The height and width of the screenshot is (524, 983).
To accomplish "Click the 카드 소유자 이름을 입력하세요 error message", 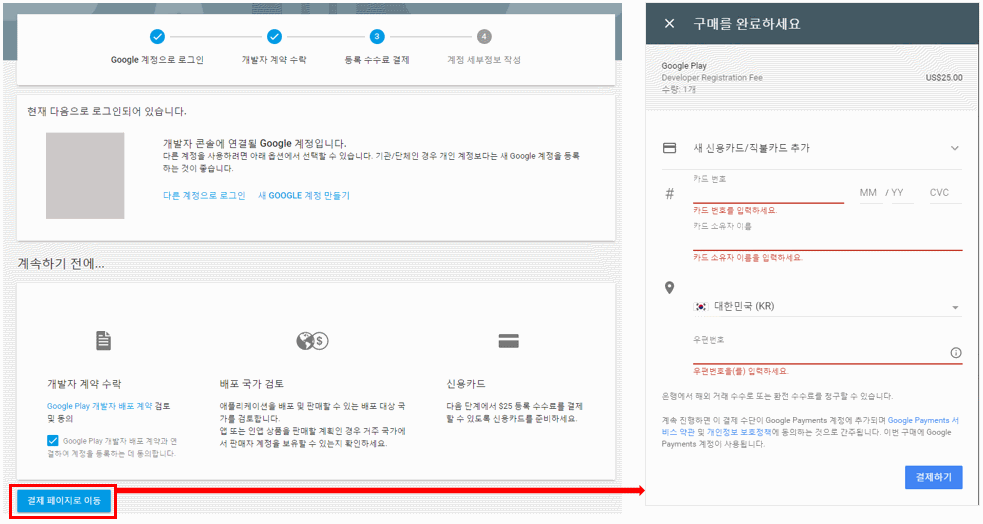I will click(747, 258).
